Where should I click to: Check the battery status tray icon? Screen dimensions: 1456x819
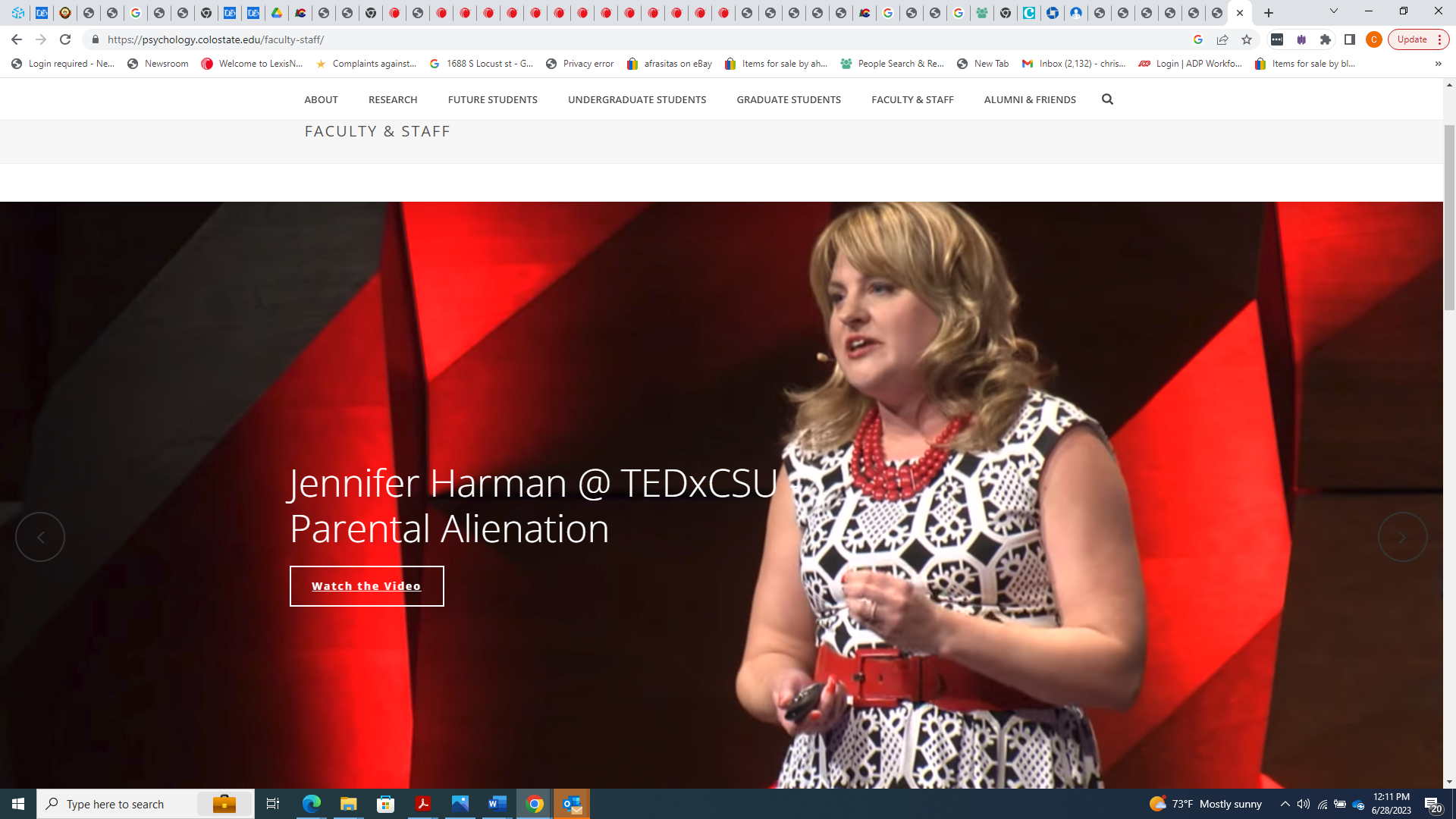coord(1340,804)
